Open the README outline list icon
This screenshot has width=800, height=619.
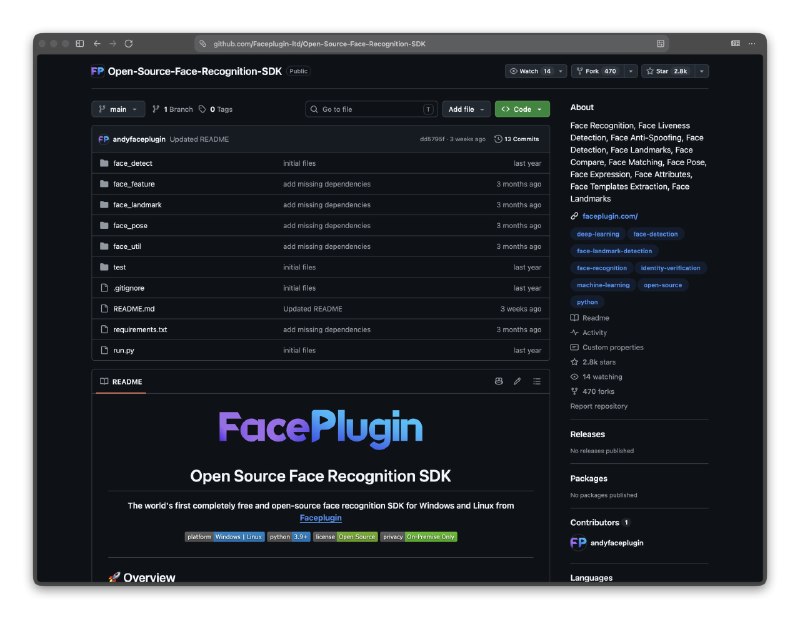tap(537, 381)
